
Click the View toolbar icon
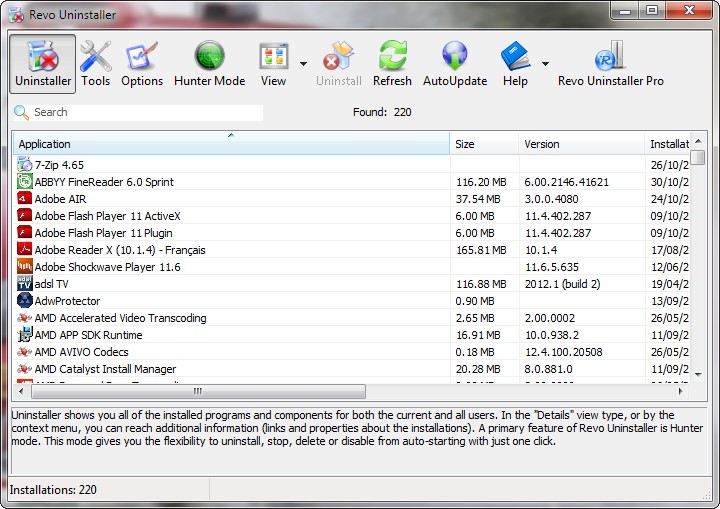pos(274,56)
